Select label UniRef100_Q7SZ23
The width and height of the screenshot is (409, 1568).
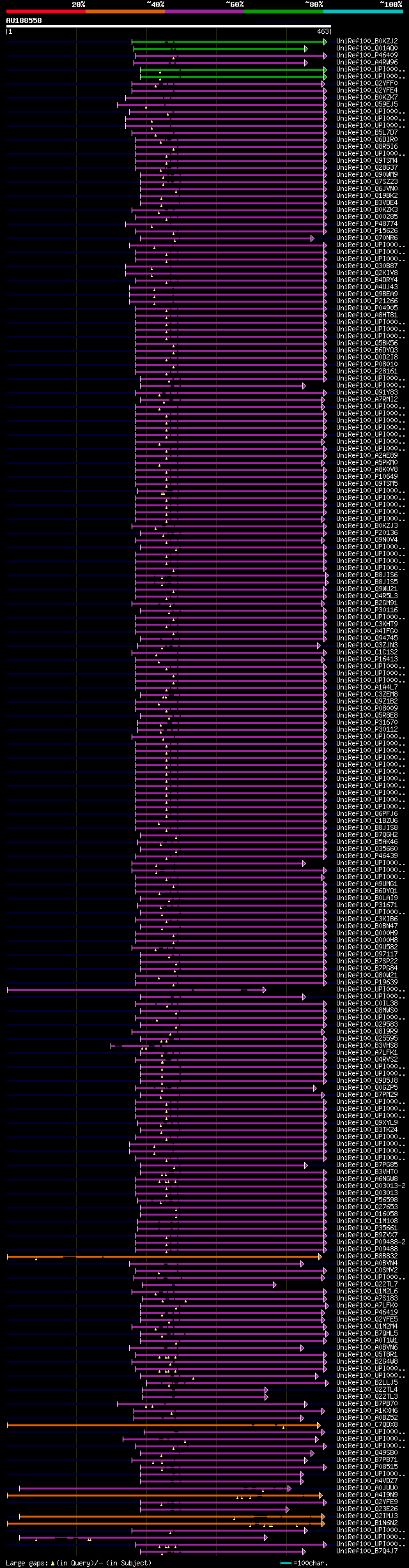click(x=367, y=181)
